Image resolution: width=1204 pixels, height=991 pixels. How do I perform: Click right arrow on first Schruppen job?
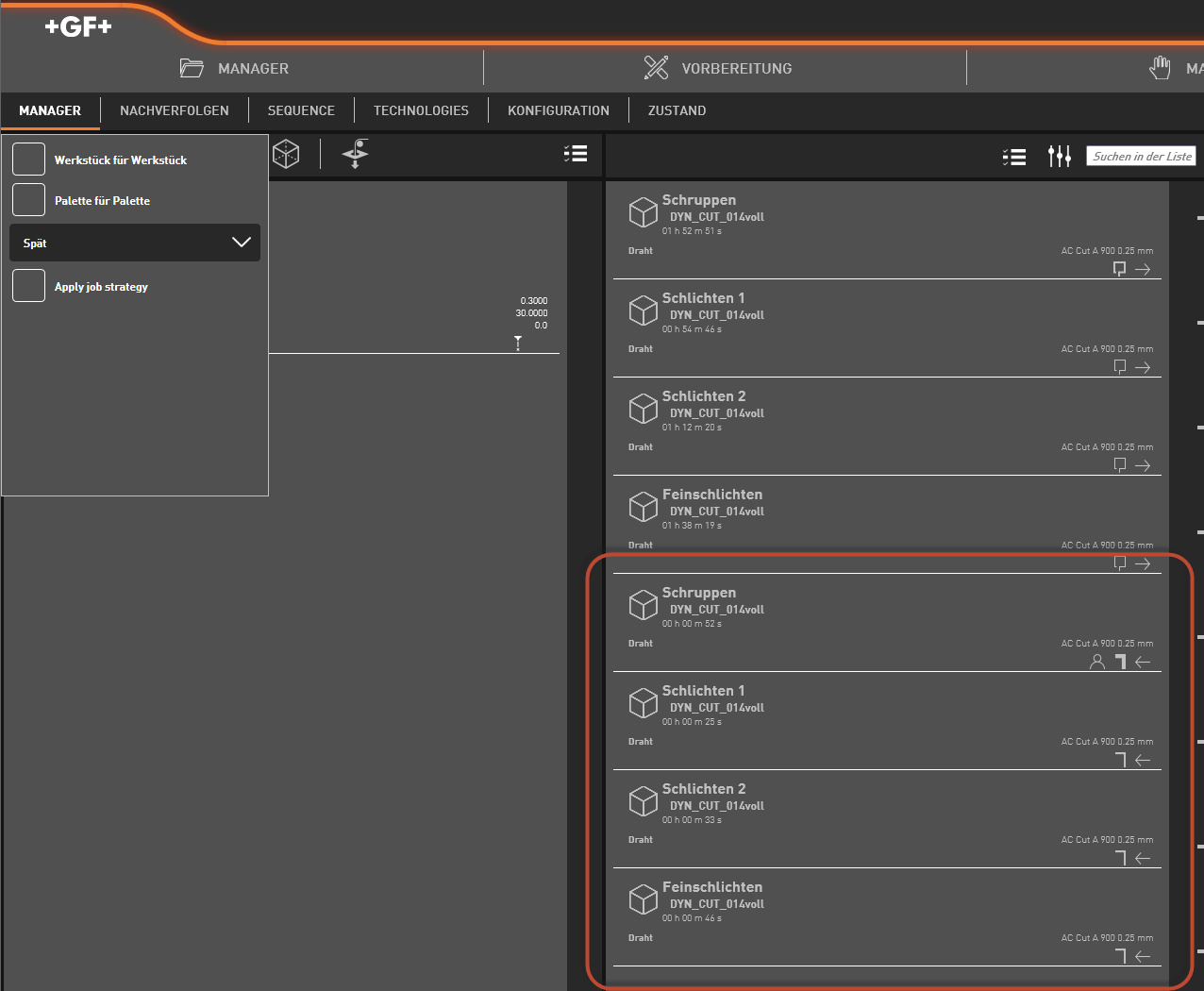tap(1143, 269)
